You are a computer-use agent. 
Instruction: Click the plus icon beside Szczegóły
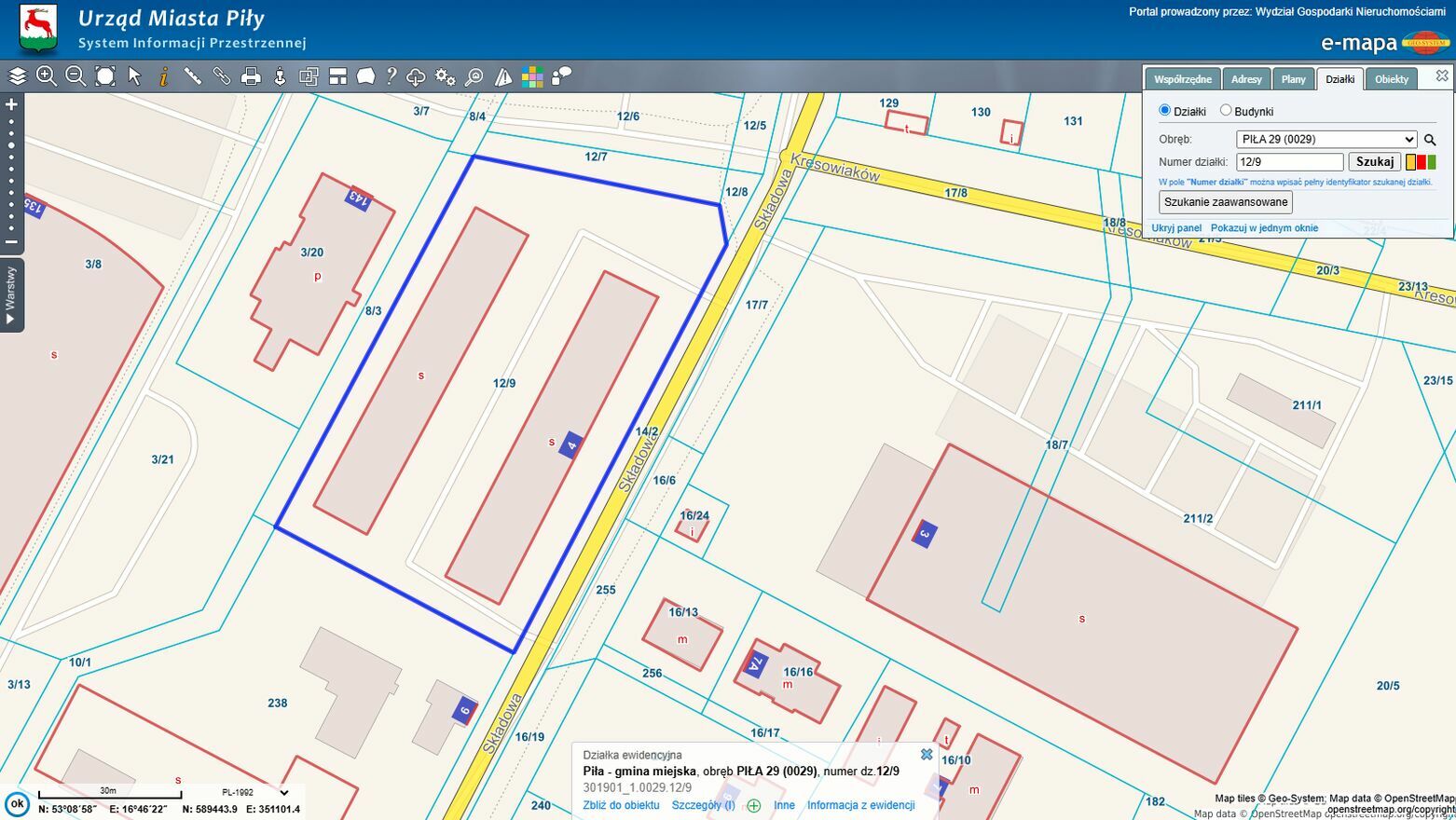753,805
